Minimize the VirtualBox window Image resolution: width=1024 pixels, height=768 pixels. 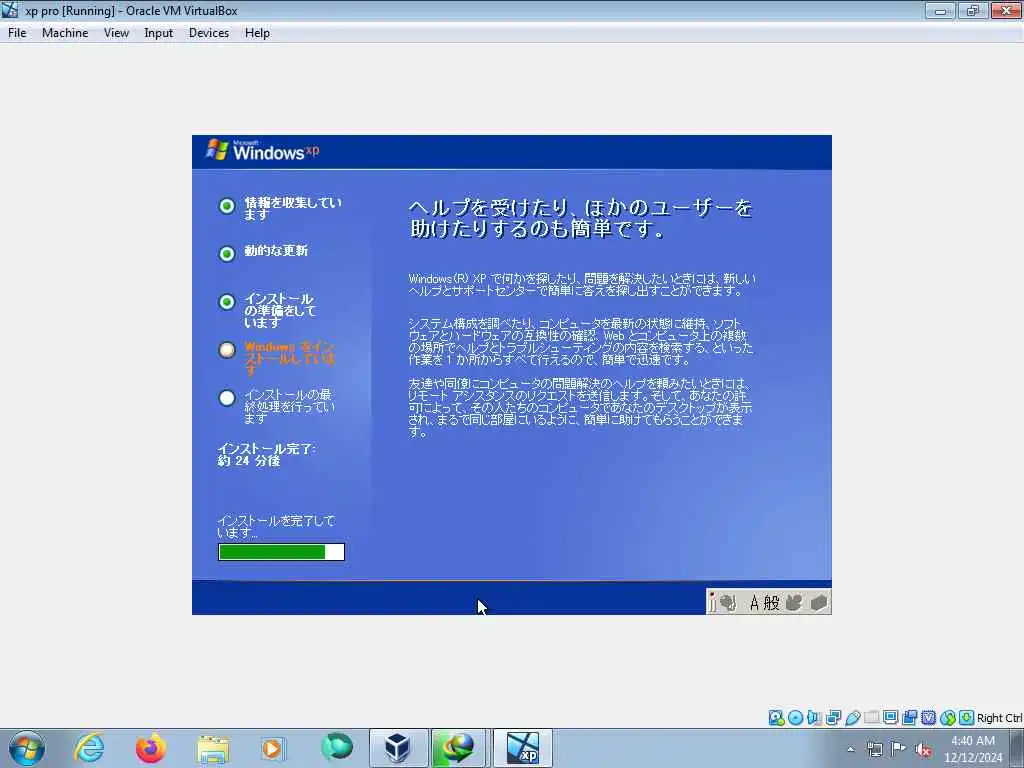(940, 10)
